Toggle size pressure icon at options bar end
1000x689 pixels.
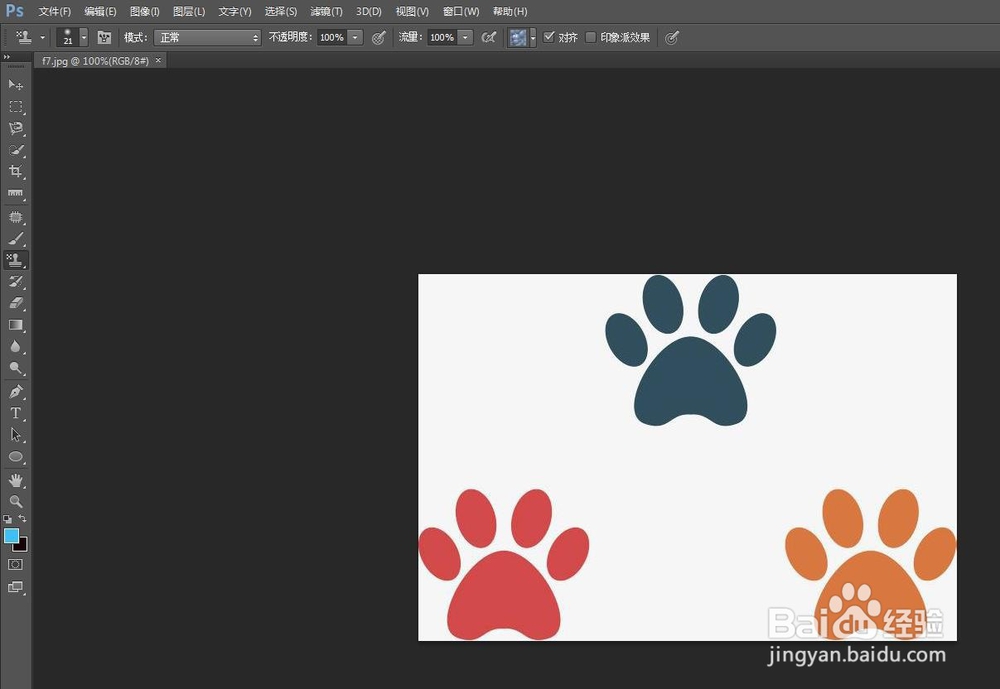(672, 38)
